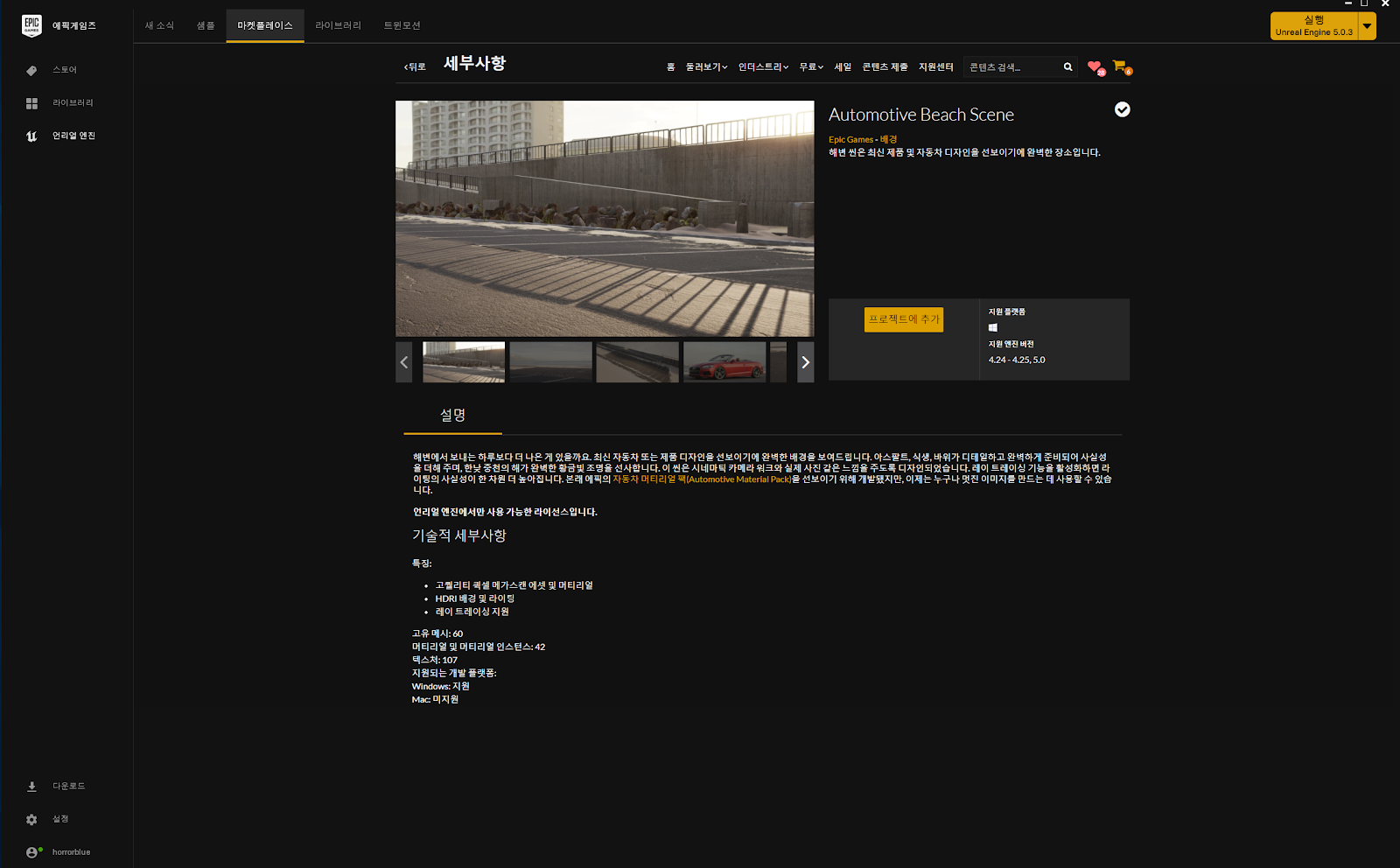The width and height of the screenshot is (1400, 868).
Task: Select the 설명 description tab
Action: click(452, 416)
